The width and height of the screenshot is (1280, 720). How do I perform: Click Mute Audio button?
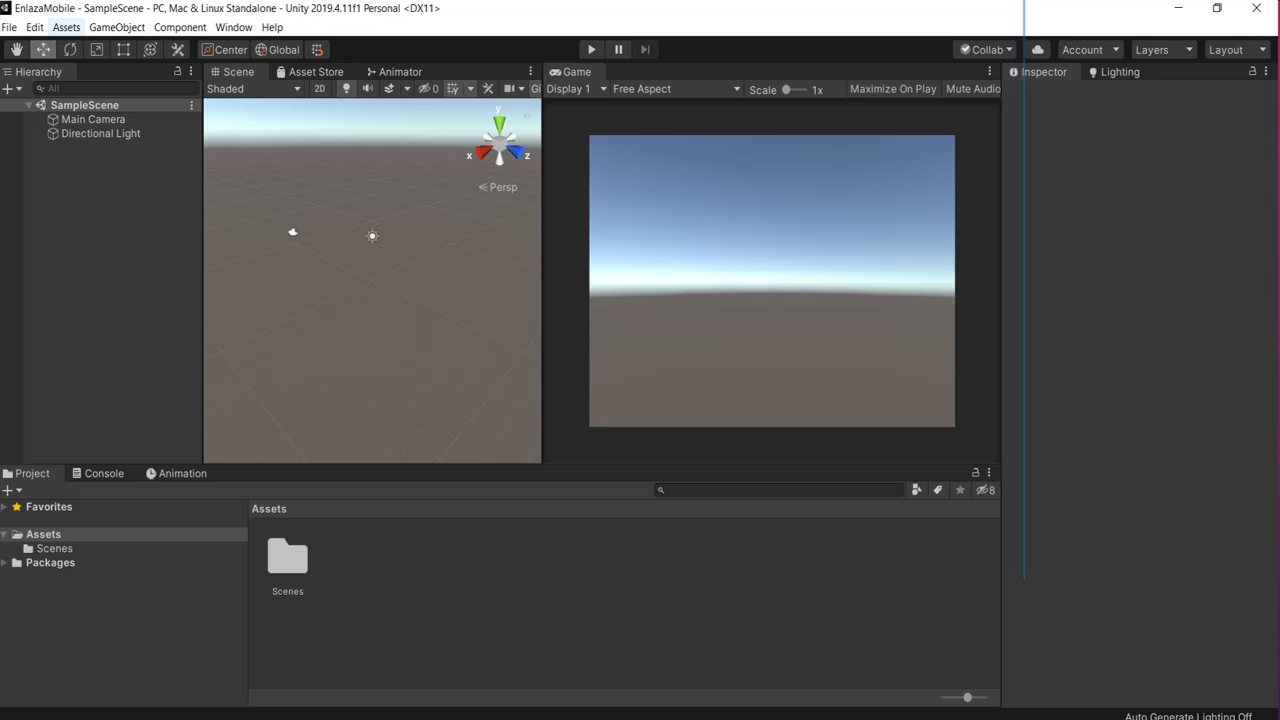click(973, 89)
